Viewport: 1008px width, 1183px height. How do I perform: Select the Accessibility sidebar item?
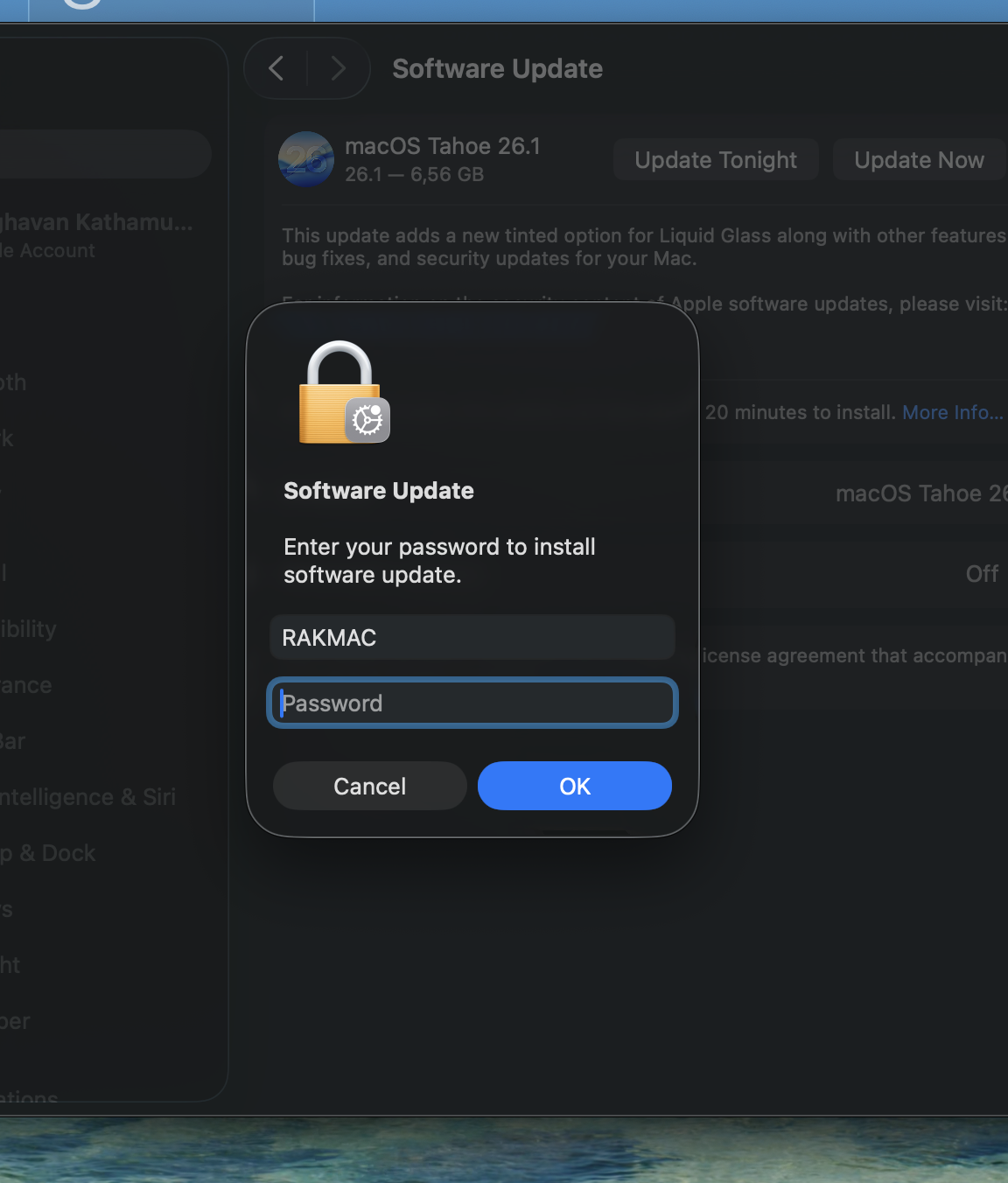(x=28, y=629)
